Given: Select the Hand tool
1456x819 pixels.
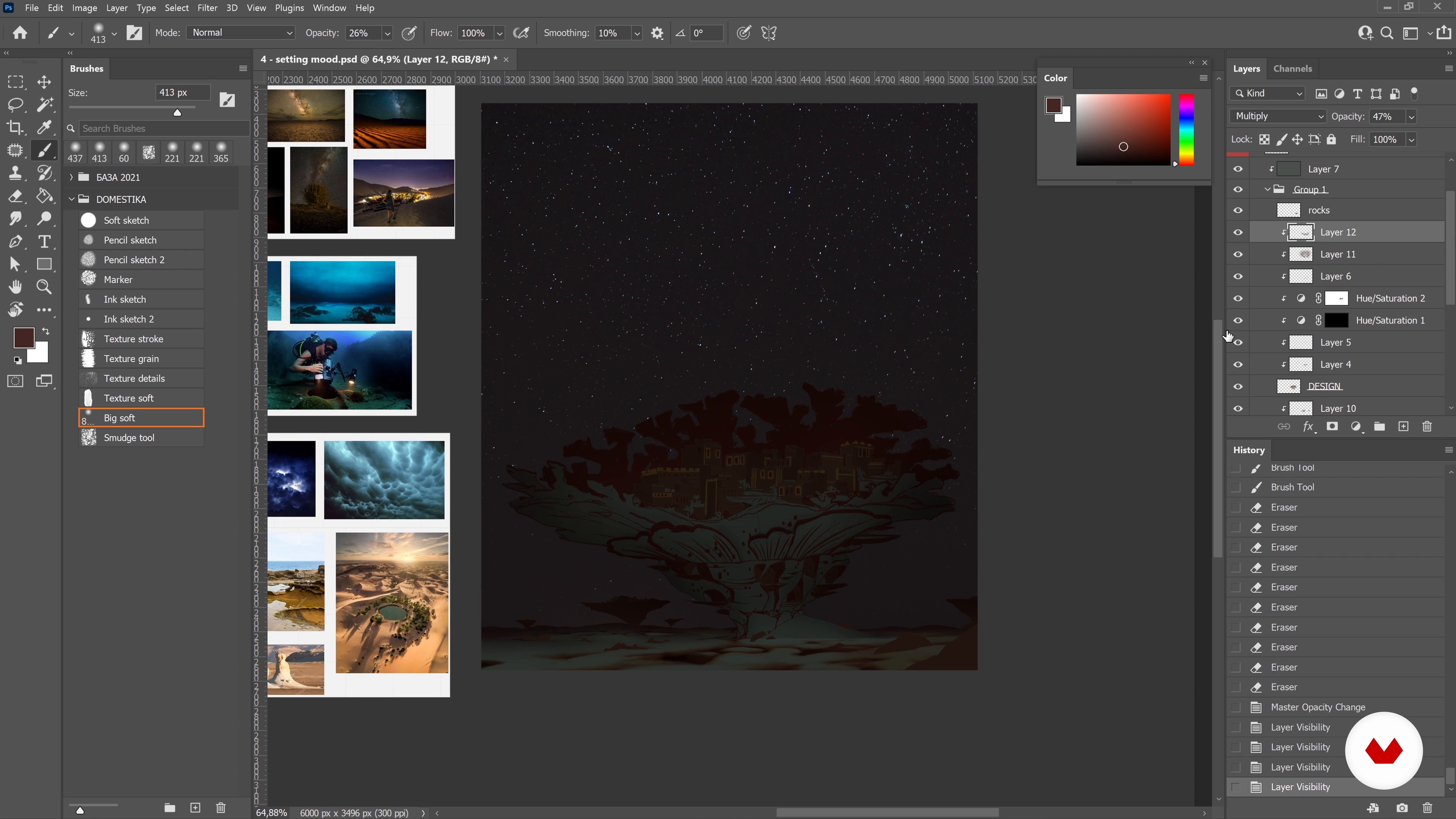Looking at the screenshot, I should (x=15, y=287).
